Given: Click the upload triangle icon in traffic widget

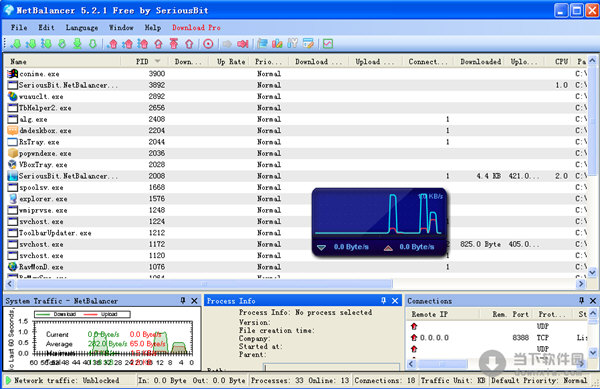Looking at the screenshot, I should point(388,248).
